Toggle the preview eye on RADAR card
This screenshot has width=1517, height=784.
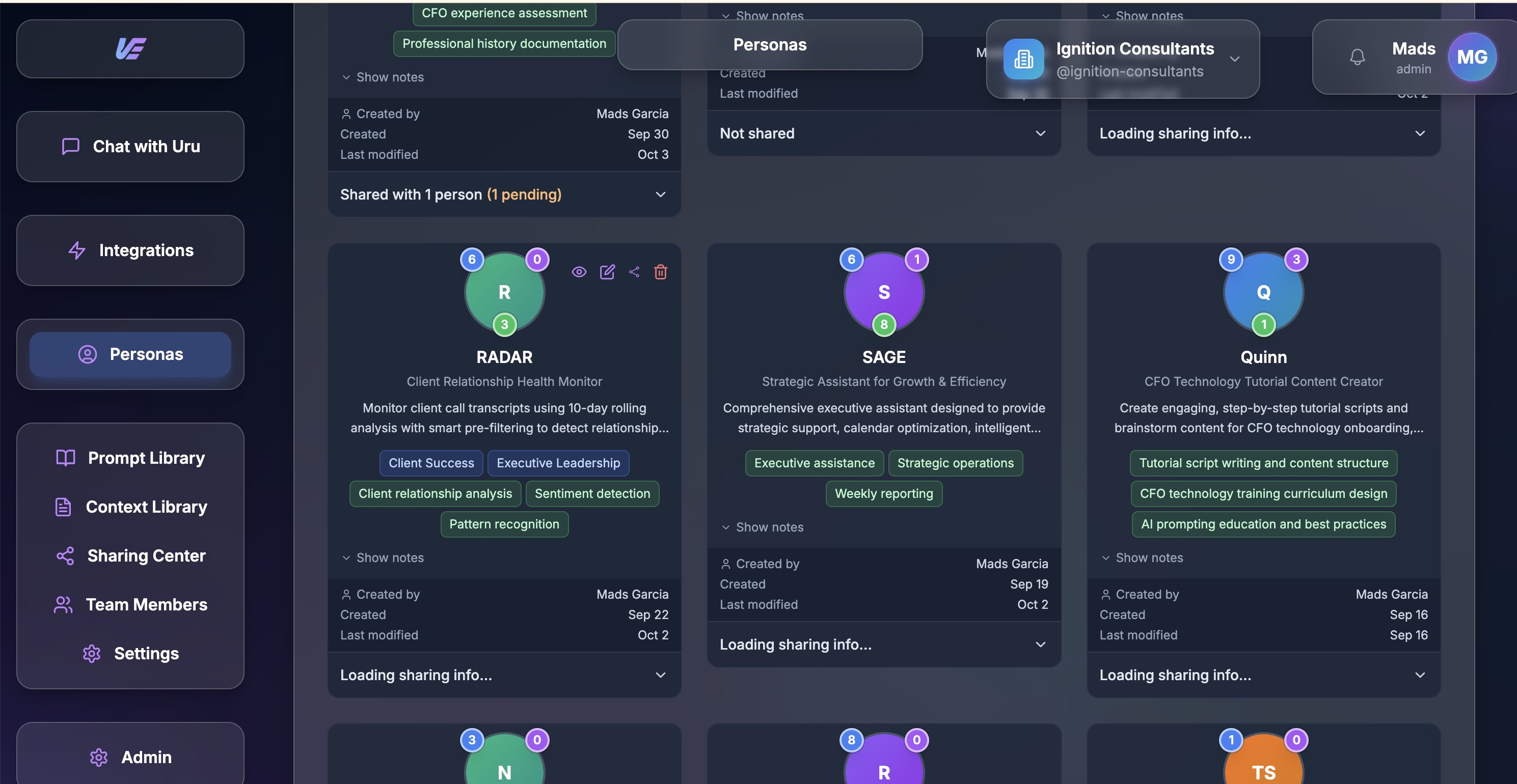(579, 271)
